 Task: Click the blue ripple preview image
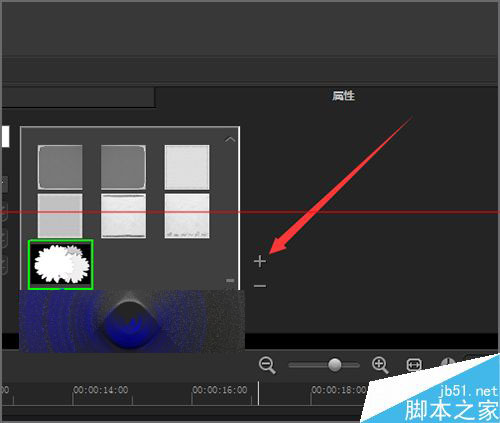tap(132, 321)
